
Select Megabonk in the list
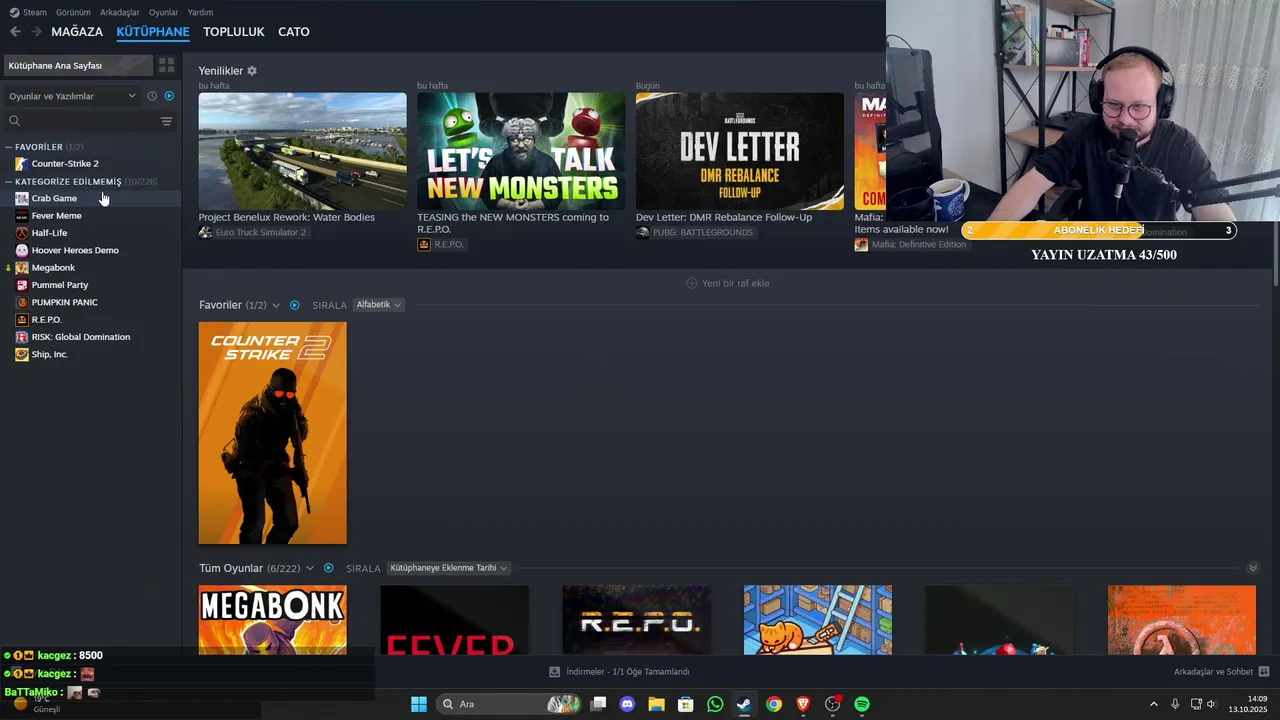pyautogui.click(x=53, y=268)
